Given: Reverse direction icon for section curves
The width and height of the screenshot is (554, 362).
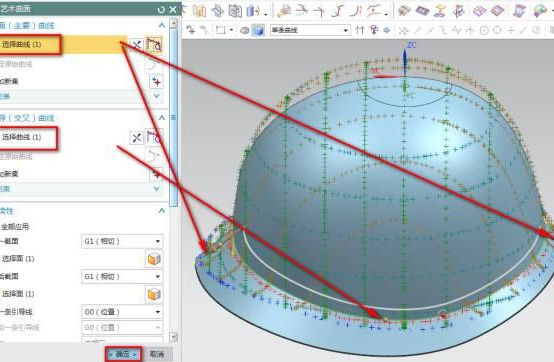Looking at the screenshot, I should coord(136,45).
